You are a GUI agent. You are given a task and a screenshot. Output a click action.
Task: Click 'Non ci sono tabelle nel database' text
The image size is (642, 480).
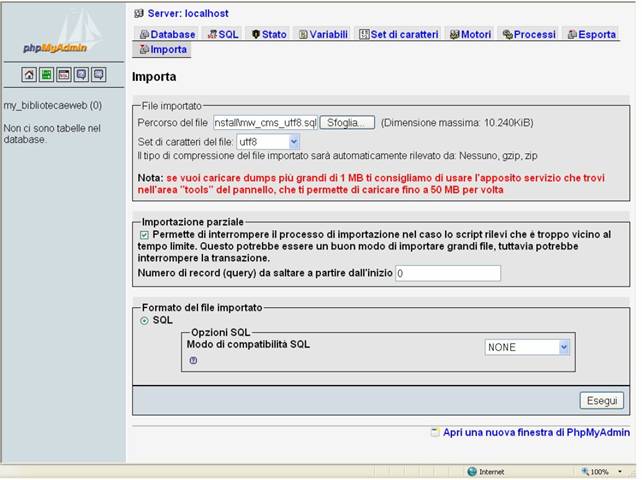[52, 134]
